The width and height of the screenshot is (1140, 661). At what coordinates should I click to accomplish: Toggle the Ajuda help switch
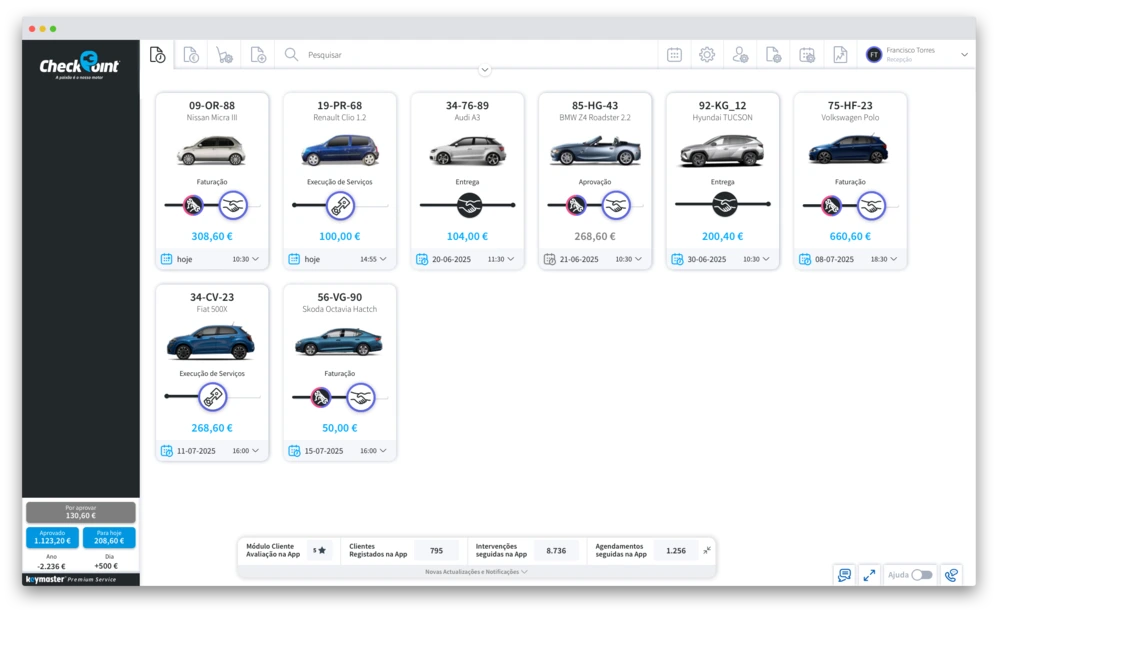click(921, 575)
